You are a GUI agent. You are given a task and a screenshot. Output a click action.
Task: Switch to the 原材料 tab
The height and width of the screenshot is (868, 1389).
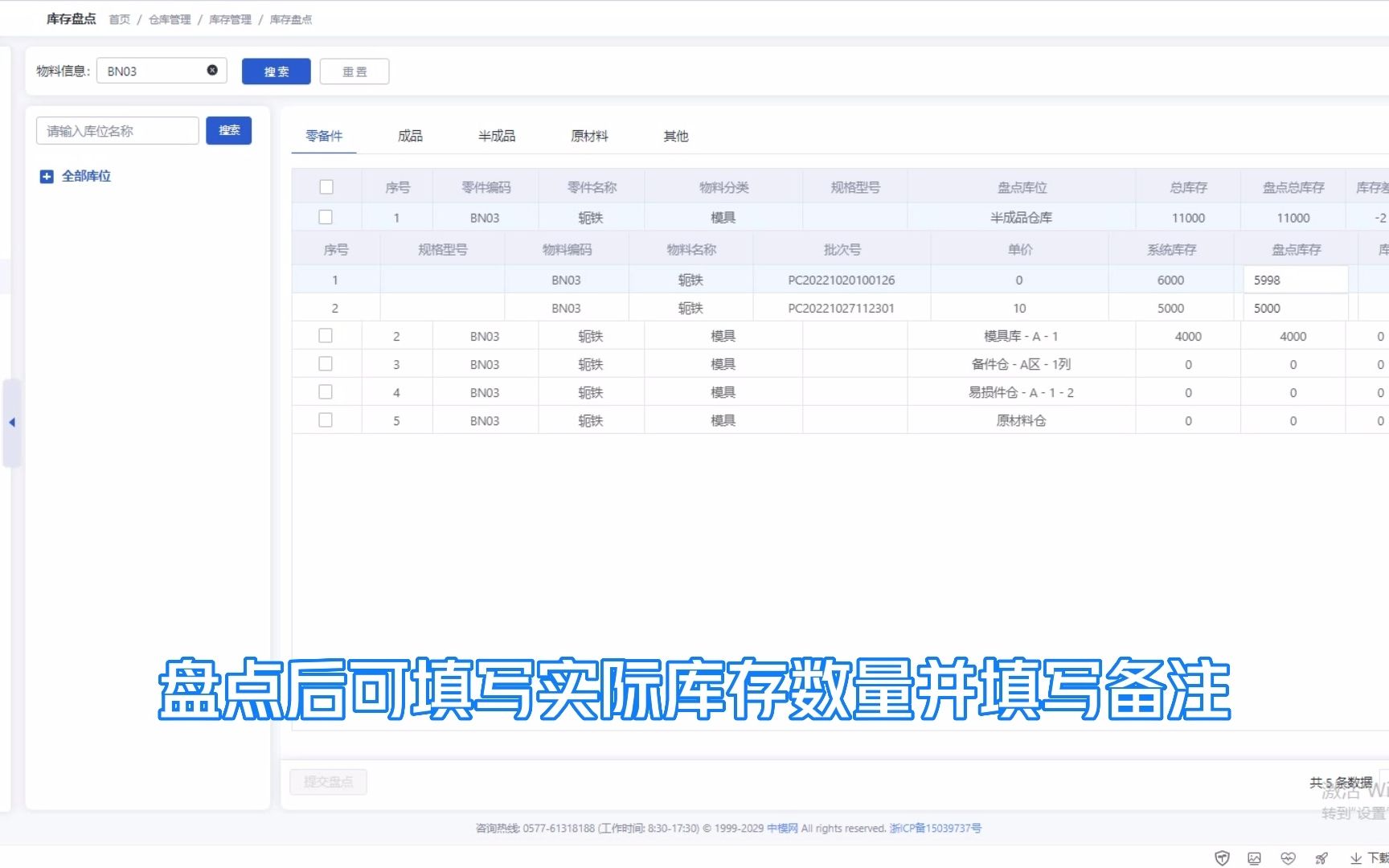pyautogui.click(x=589, y=136)
